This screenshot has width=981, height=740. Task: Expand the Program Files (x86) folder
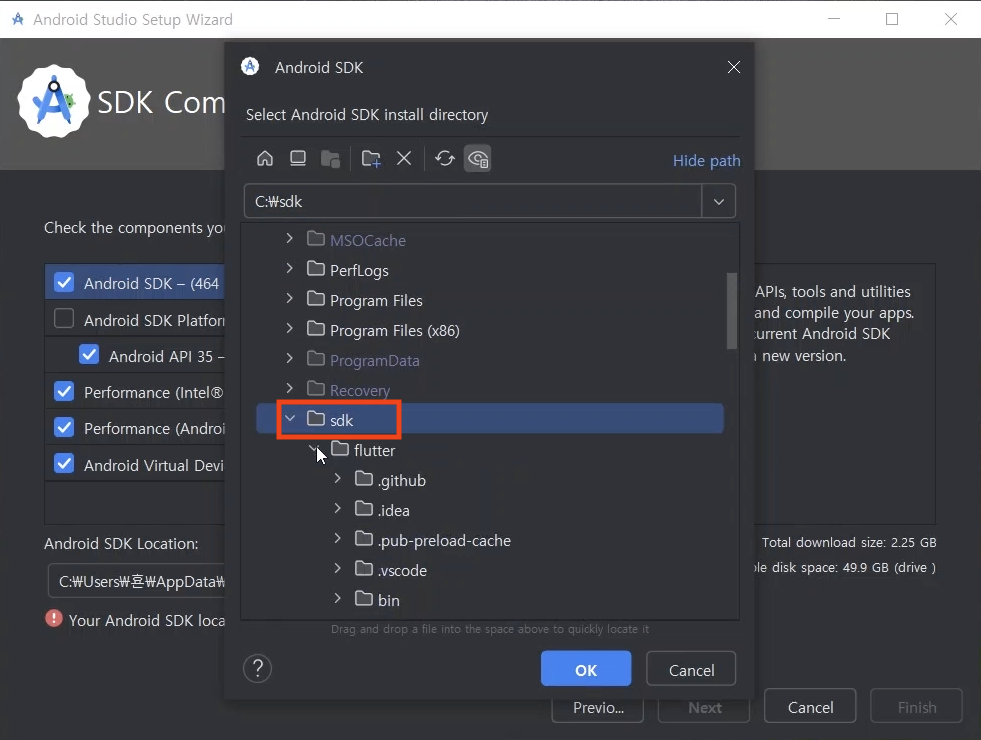[289, 328]
